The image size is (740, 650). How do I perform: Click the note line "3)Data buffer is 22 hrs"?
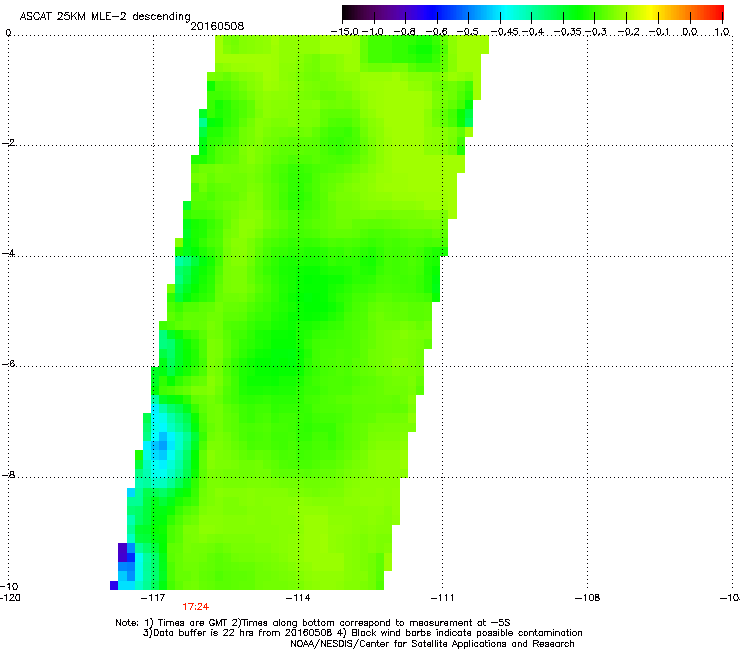(x=362, y=633)
